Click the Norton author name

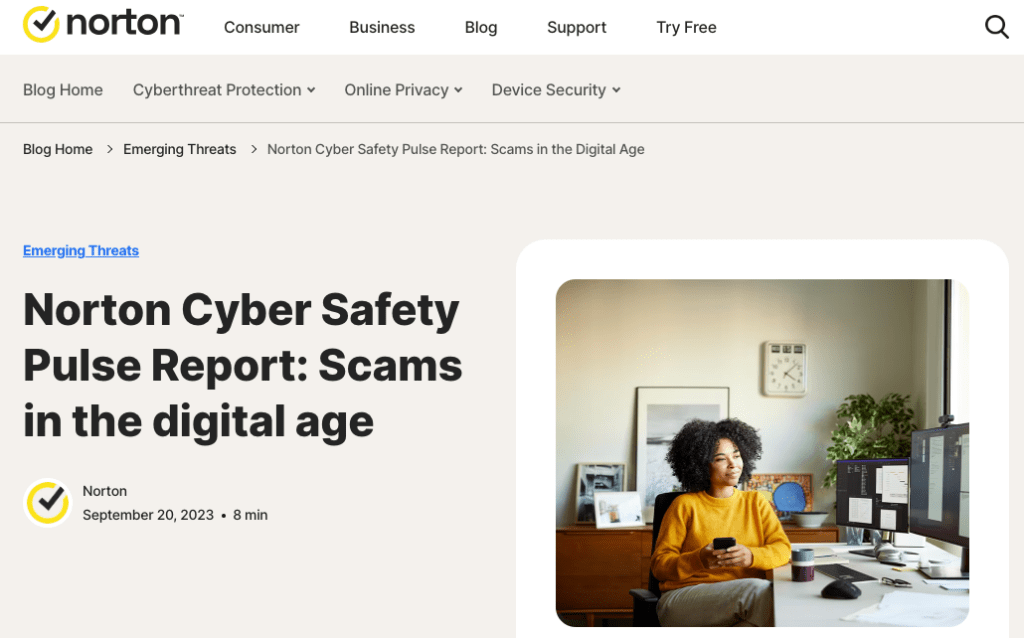(105, 491)
